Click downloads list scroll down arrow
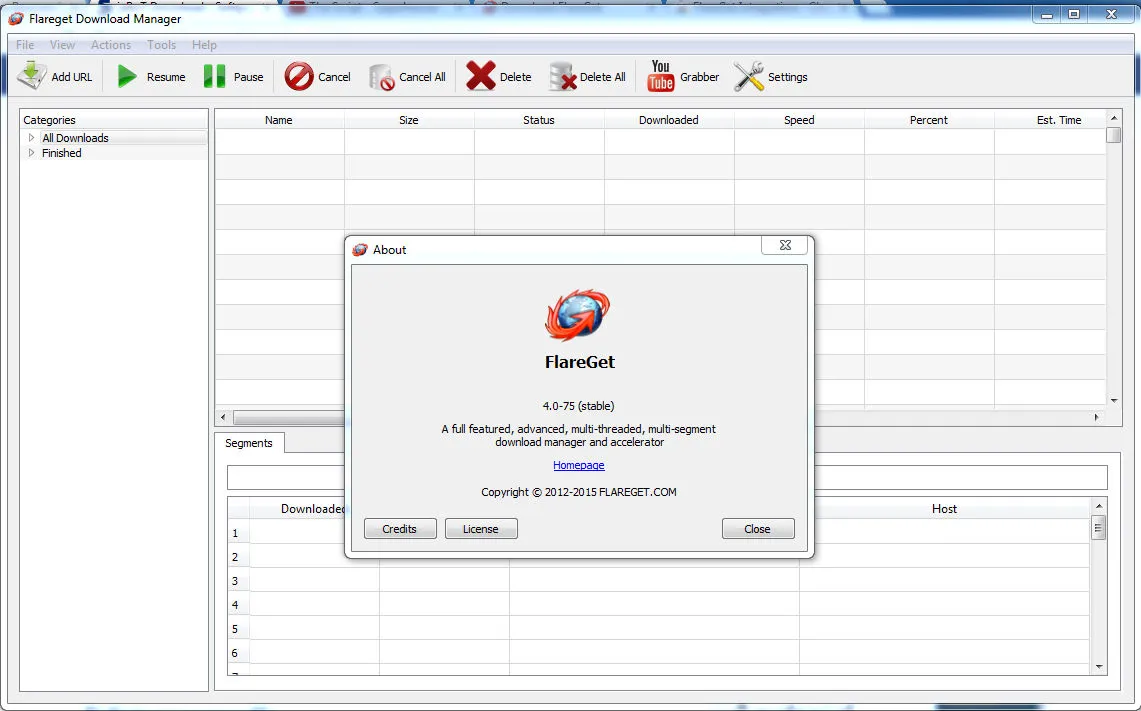 [x=1113, y=400]
